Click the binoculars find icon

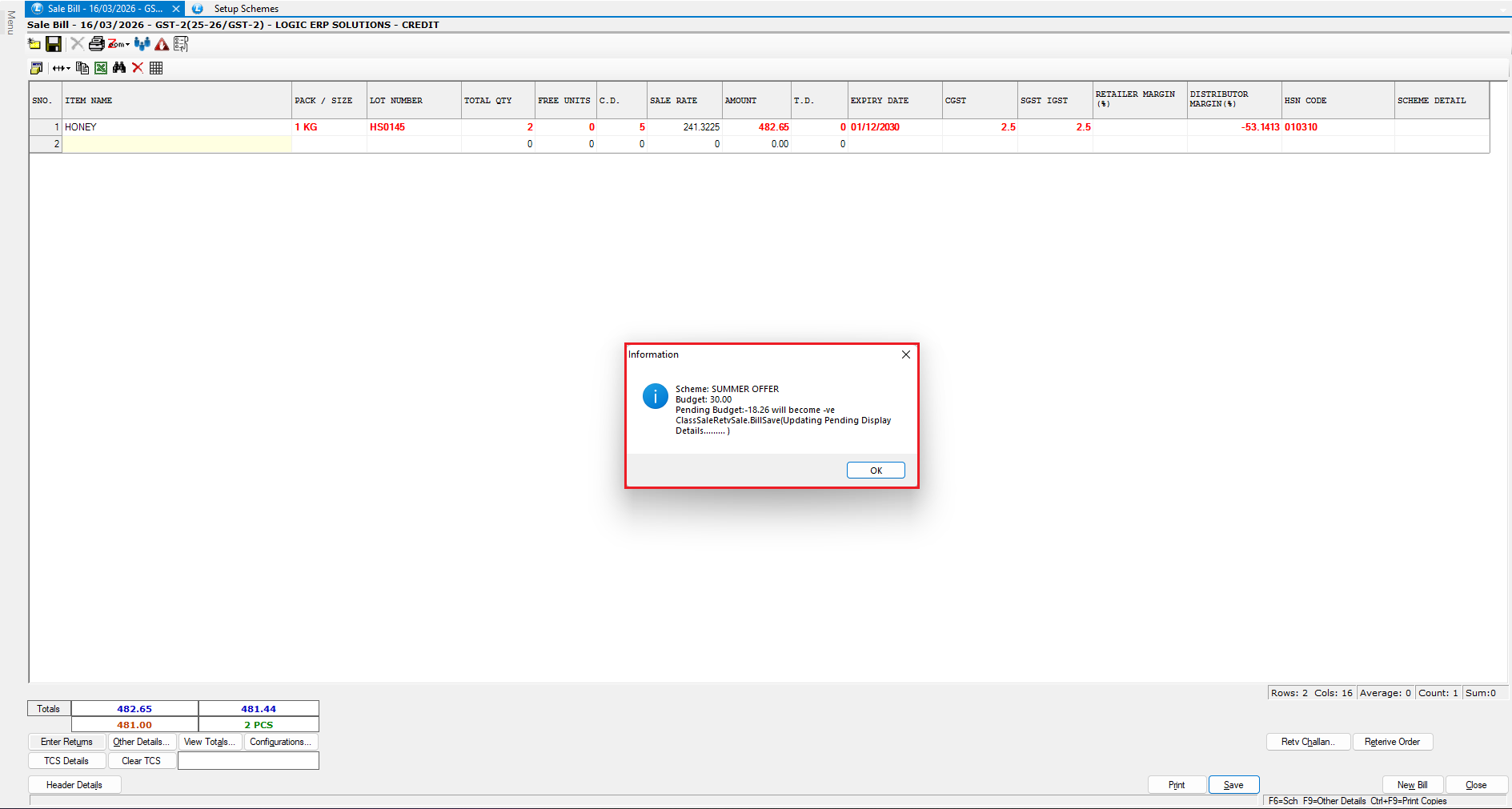119,68
